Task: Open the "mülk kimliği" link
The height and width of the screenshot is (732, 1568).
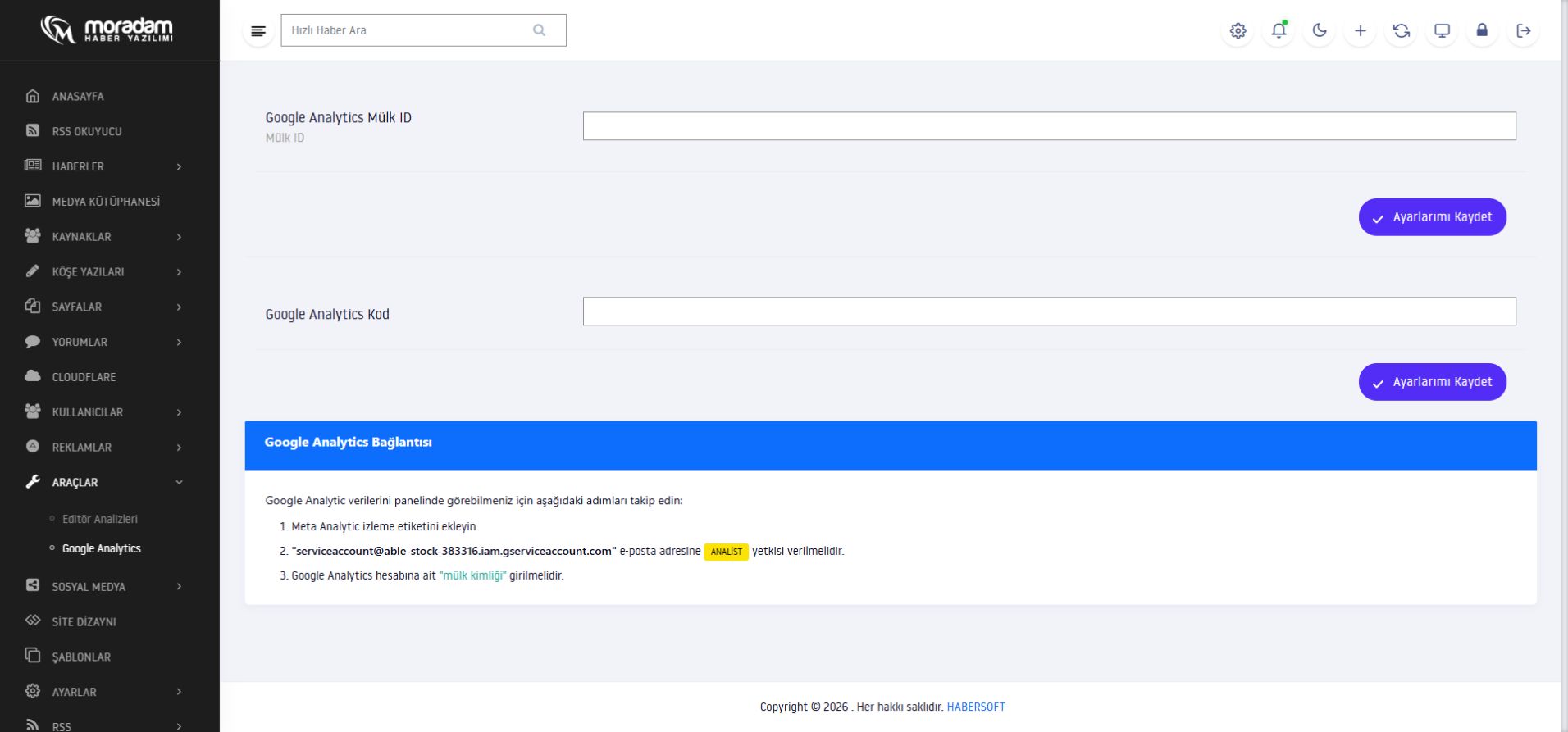Action: (472, 575)
